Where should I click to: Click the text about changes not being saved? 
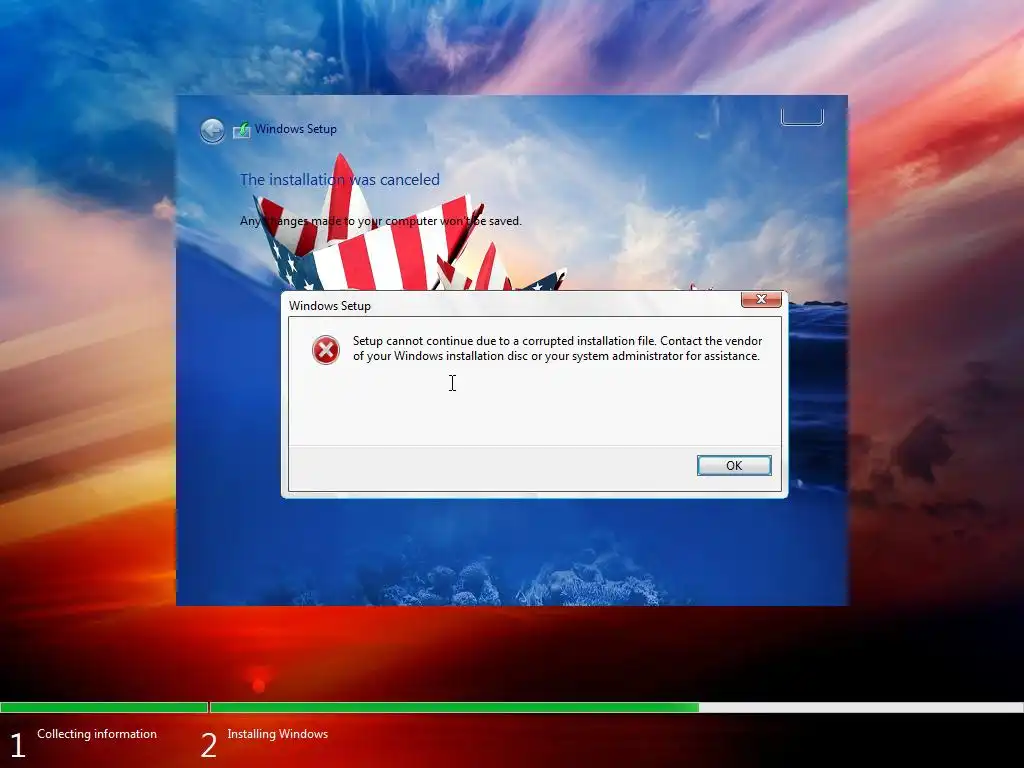click(x=381, y=221)
